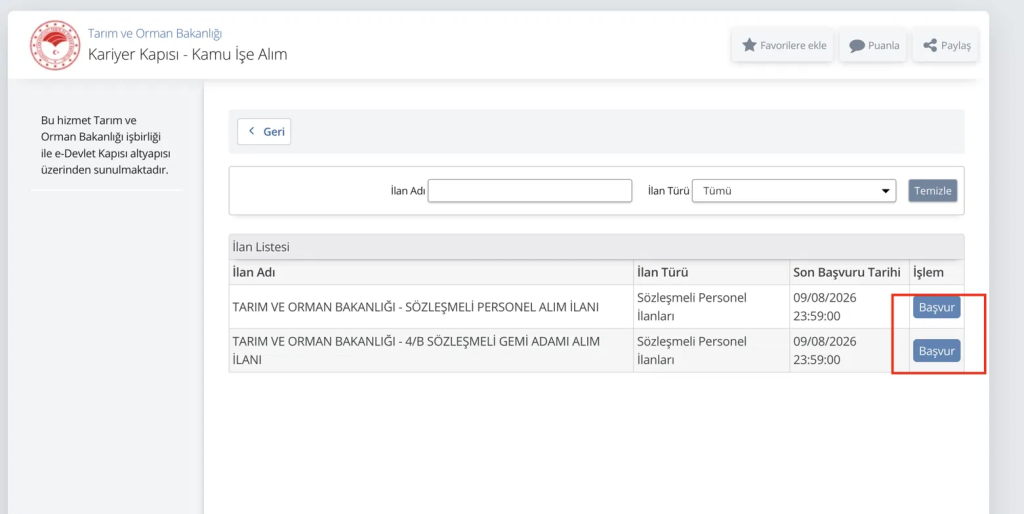This screenshot has width=1024, height=514.
Task: Click the sidebar e-Devlet Kapısı service description text
Action: (x=106, y=146)
